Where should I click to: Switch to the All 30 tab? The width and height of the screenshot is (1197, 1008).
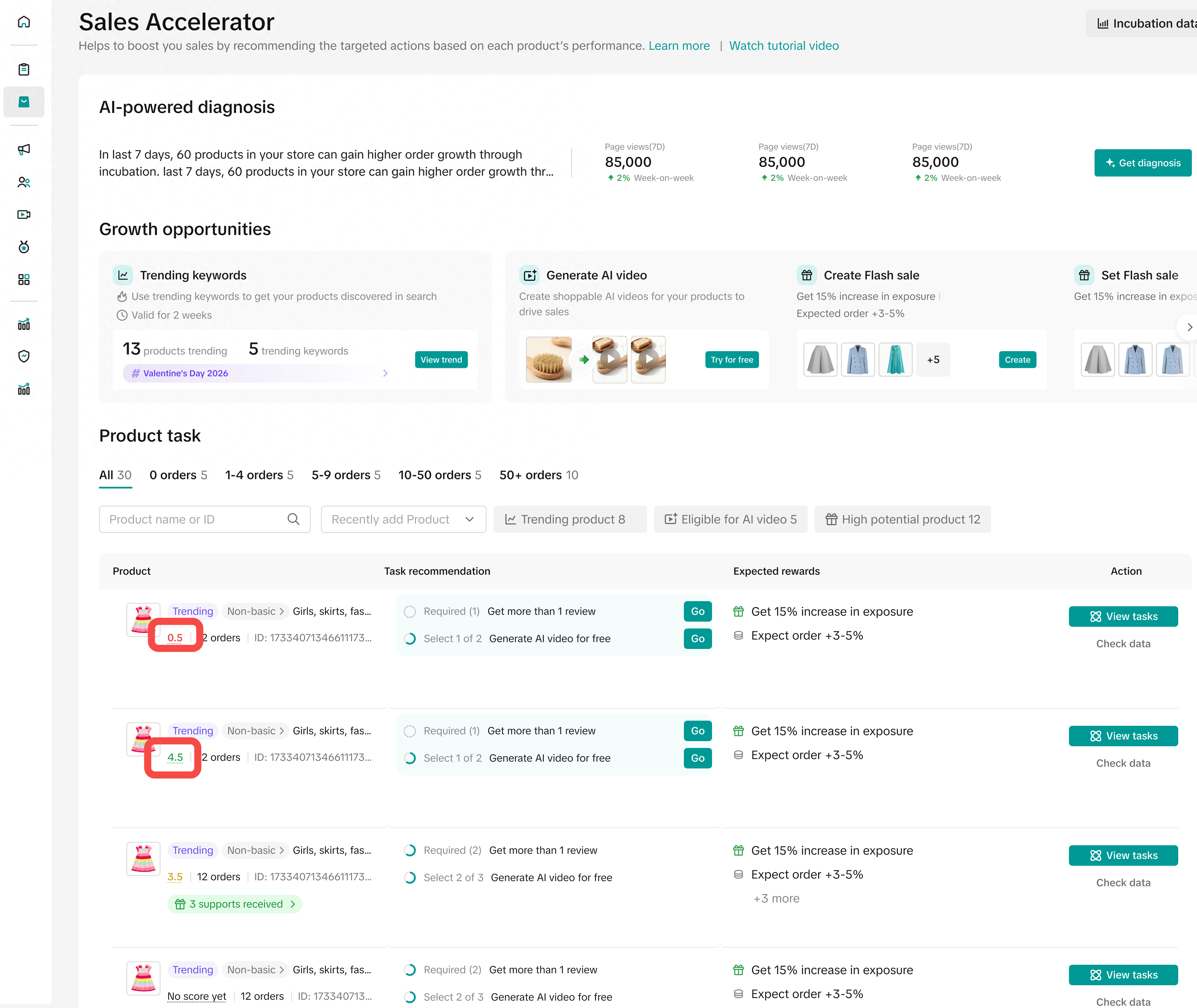[116, 475]
